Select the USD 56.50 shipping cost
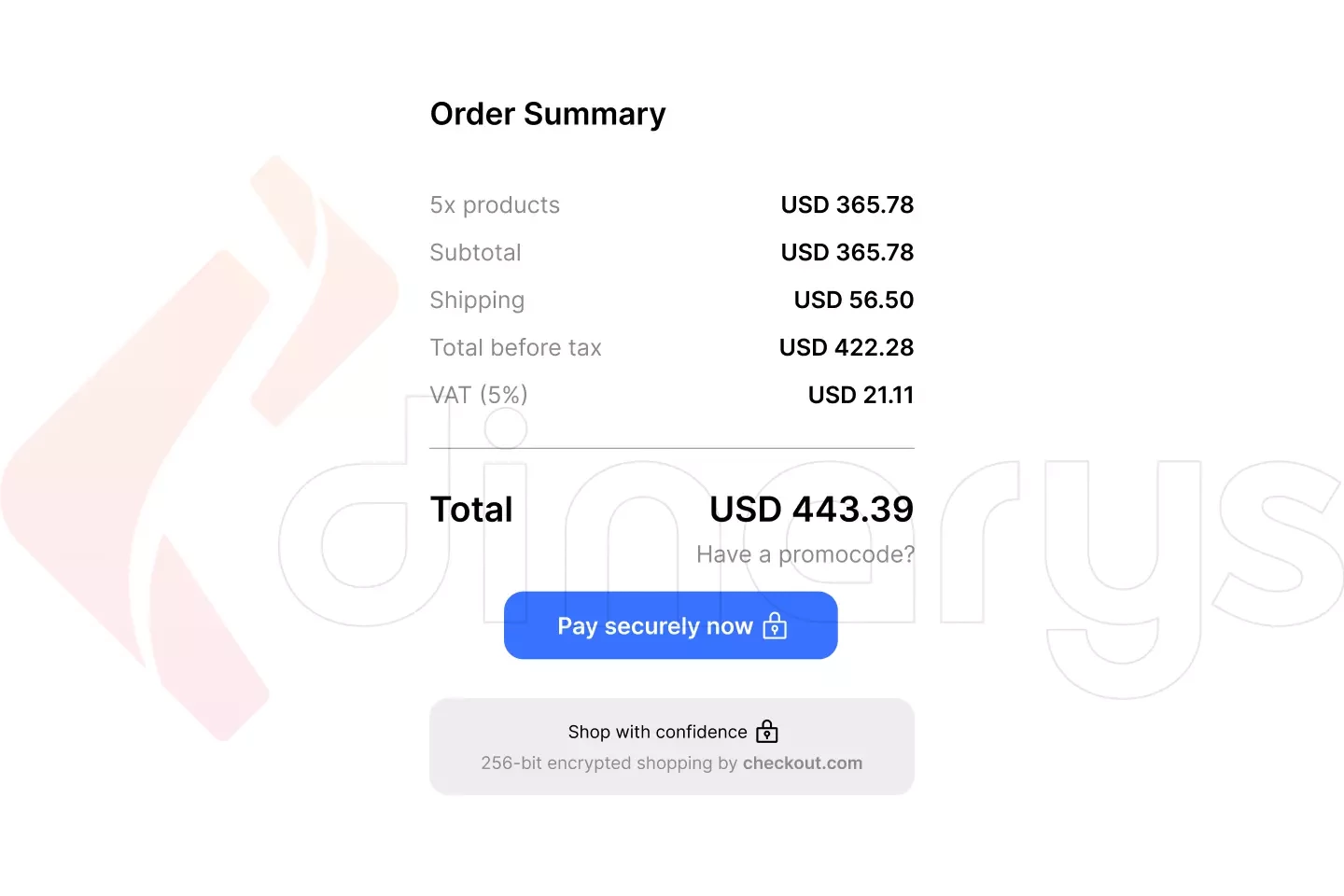The image size is (1344, 896). pyautogui.click(x=854, y=300)
